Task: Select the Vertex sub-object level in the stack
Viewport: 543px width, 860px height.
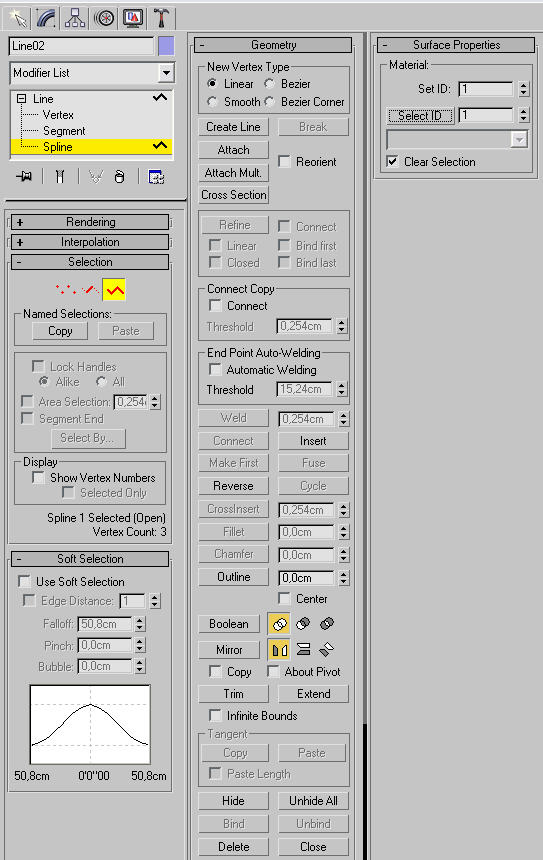Action: coord(58,115)
